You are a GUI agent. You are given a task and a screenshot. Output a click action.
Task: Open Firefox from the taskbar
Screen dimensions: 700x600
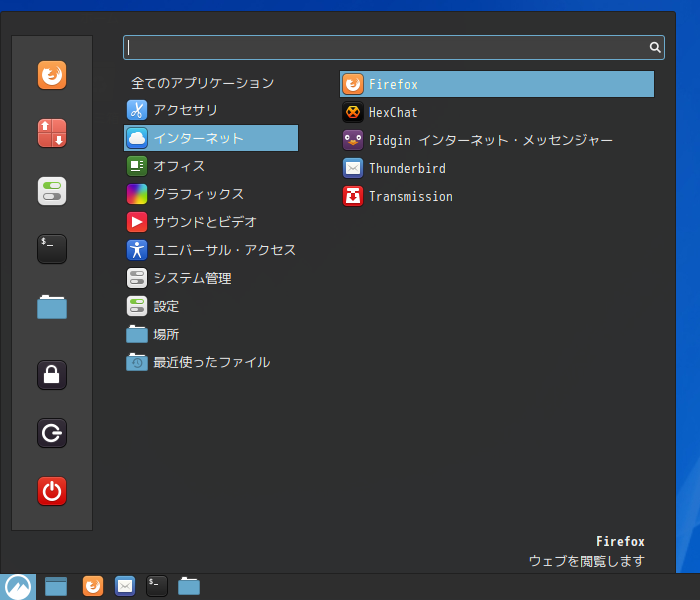[x=93, y=586]
